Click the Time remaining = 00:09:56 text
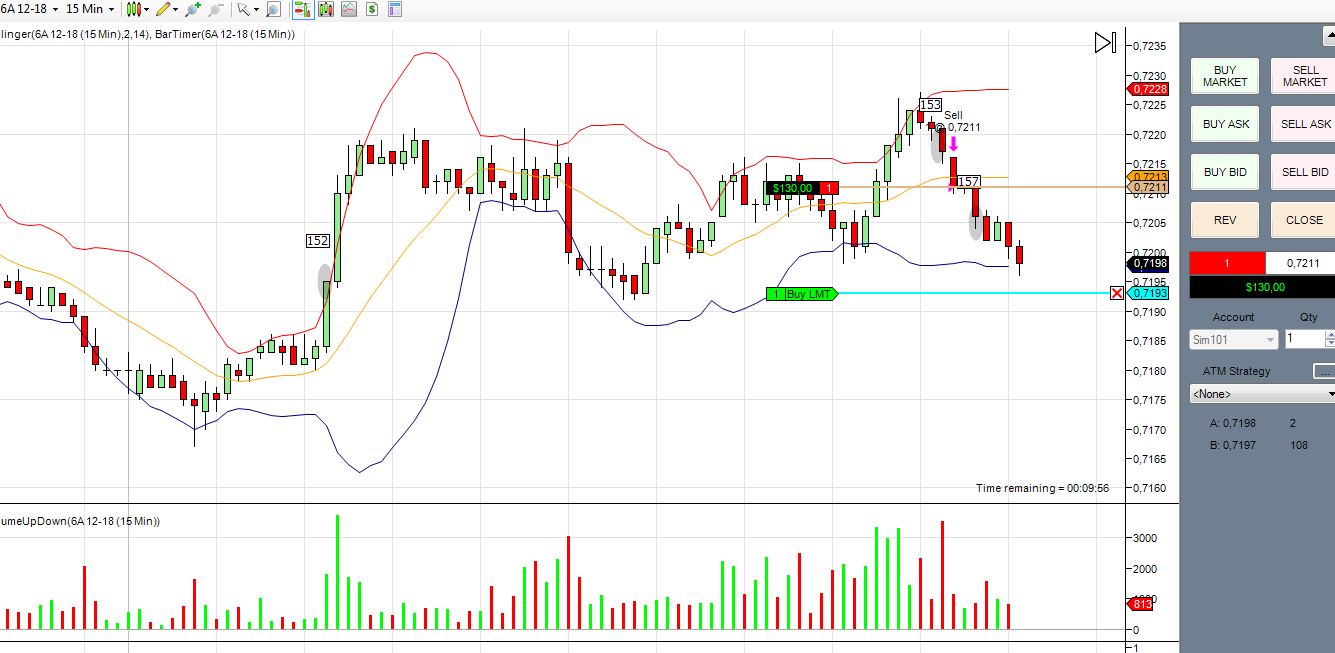 coord(1042,488)
